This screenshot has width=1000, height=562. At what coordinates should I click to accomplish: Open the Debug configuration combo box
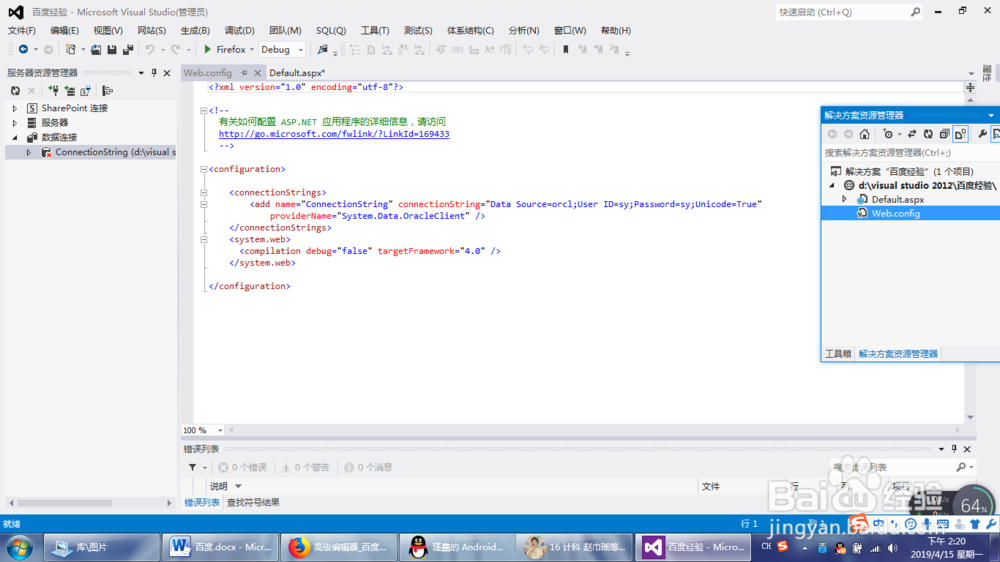coord(282,49)
